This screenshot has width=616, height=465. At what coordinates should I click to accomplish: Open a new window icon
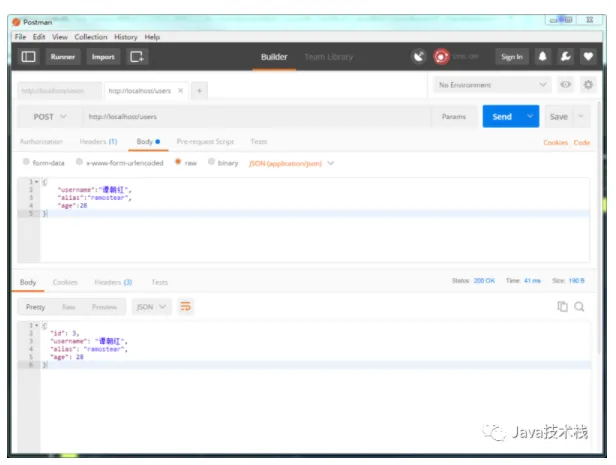pyautogui.click(x=137, y=57)
